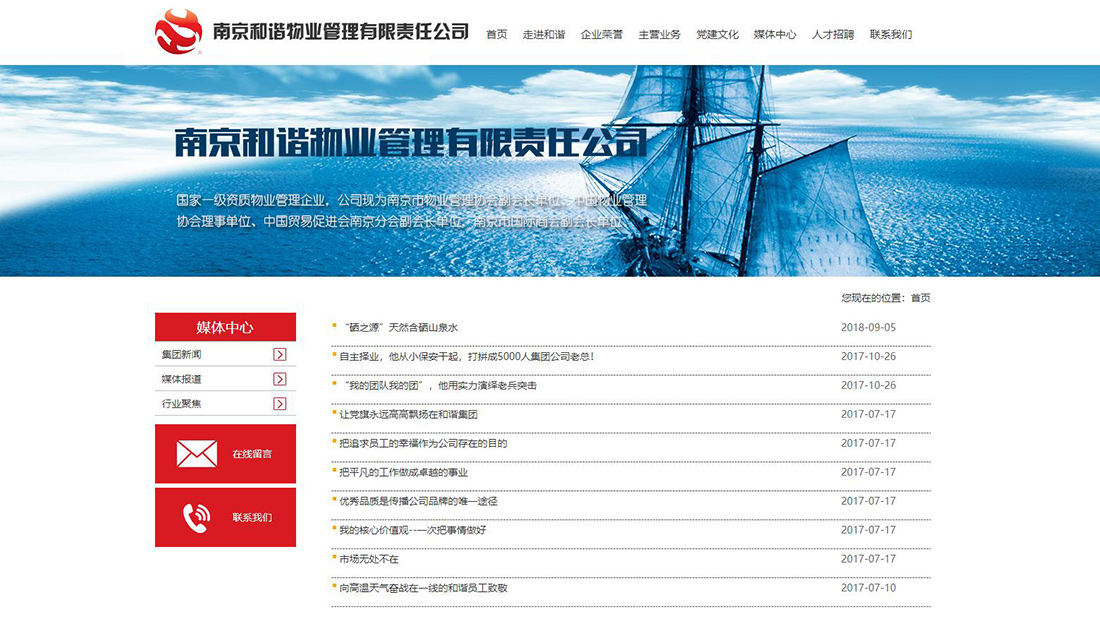Open the 党建文化 menu item

pos(717,33)
